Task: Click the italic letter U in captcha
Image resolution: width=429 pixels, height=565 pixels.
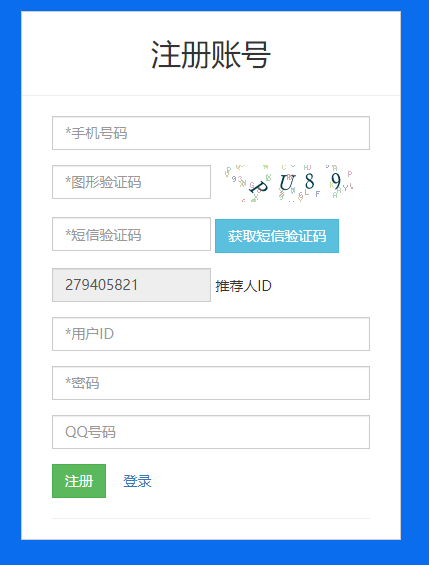Action: (x=287, y=182)
